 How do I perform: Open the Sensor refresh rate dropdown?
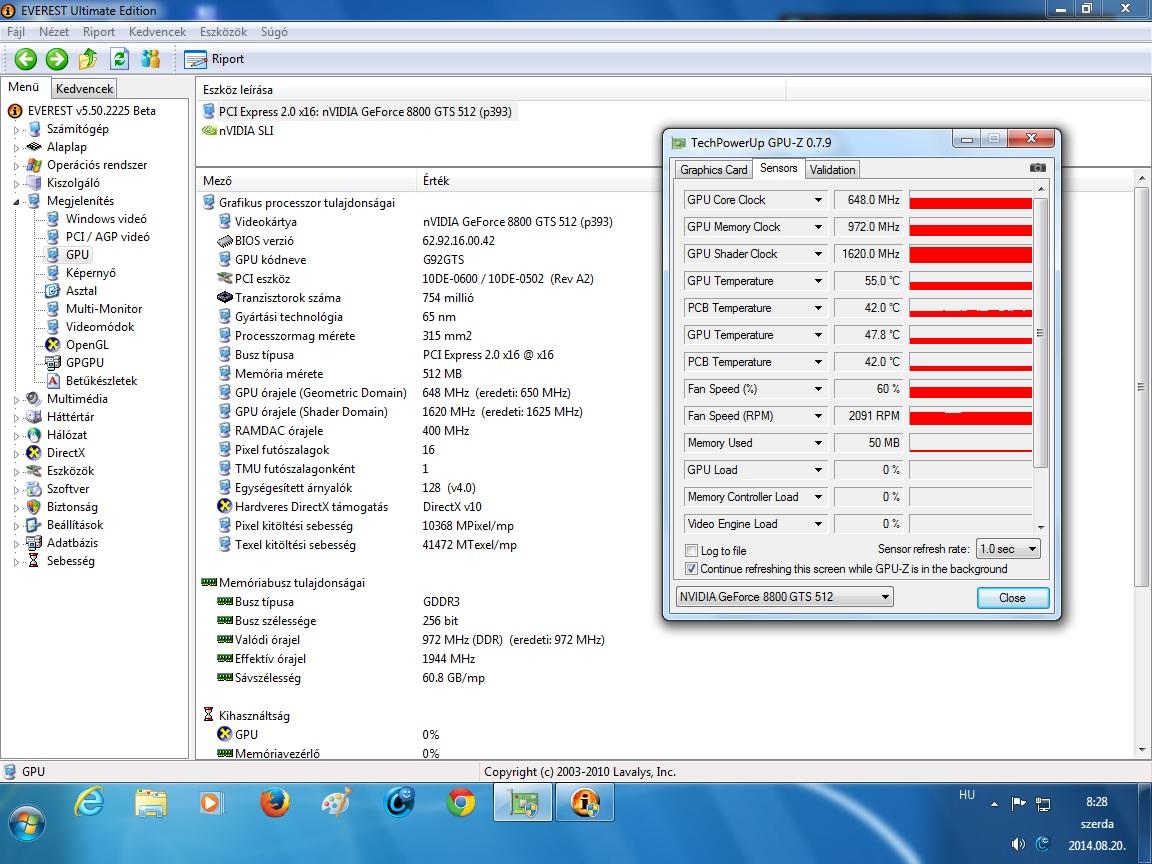(x=1008, y=549)
